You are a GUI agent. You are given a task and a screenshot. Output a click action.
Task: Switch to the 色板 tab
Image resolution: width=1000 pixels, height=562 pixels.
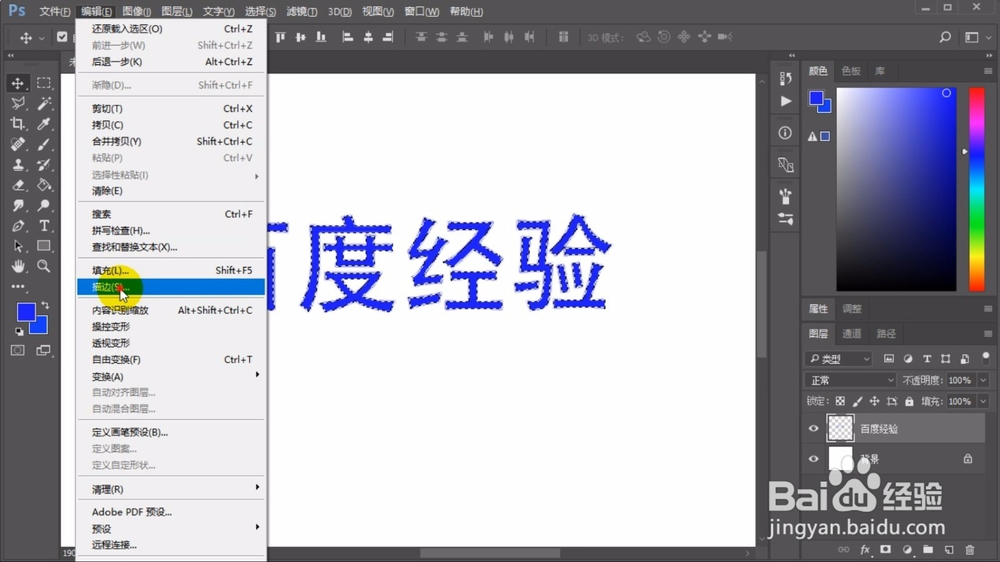(x=851, y=71)
